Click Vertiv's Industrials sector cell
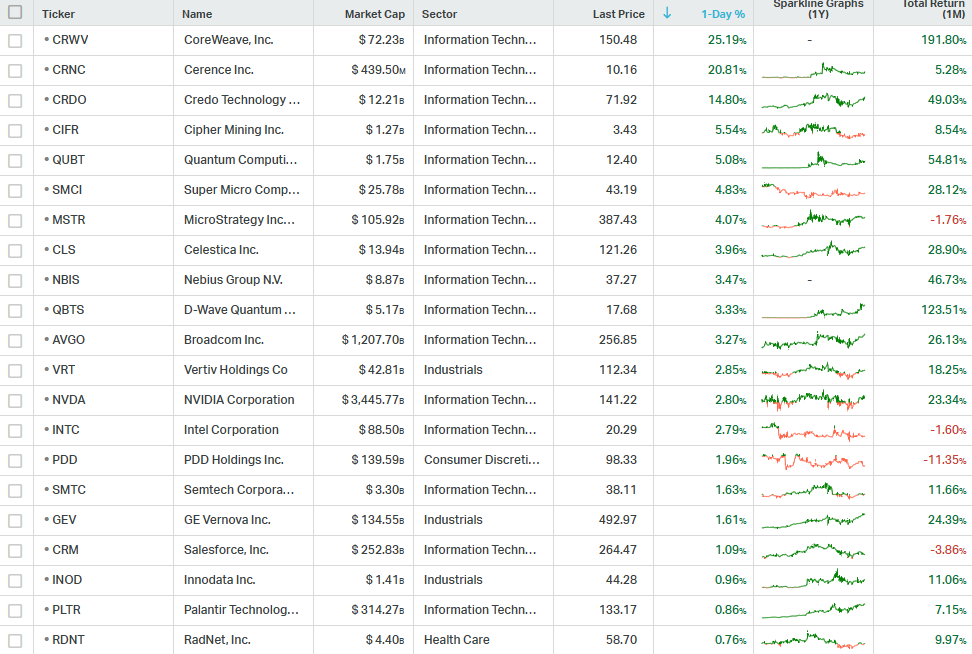This screenshot has height=654, width=972. click(x=453, y=369)
